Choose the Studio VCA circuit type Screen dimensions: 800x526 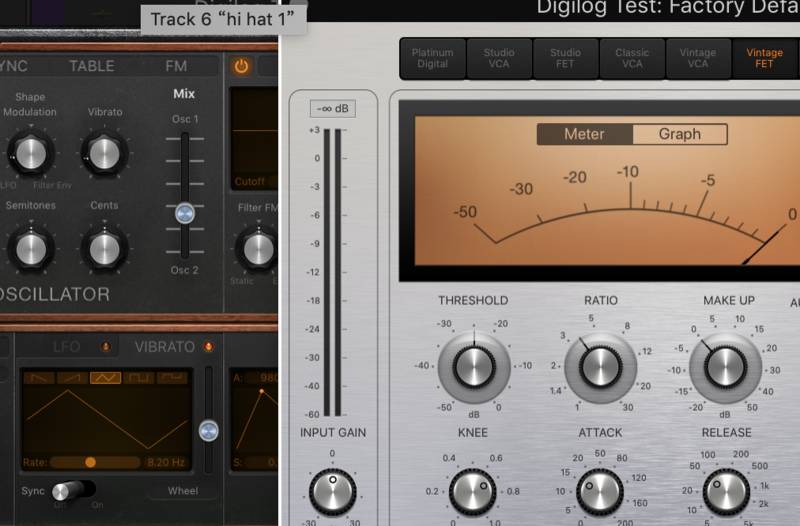pyautogui.click(x=499, y=58)
